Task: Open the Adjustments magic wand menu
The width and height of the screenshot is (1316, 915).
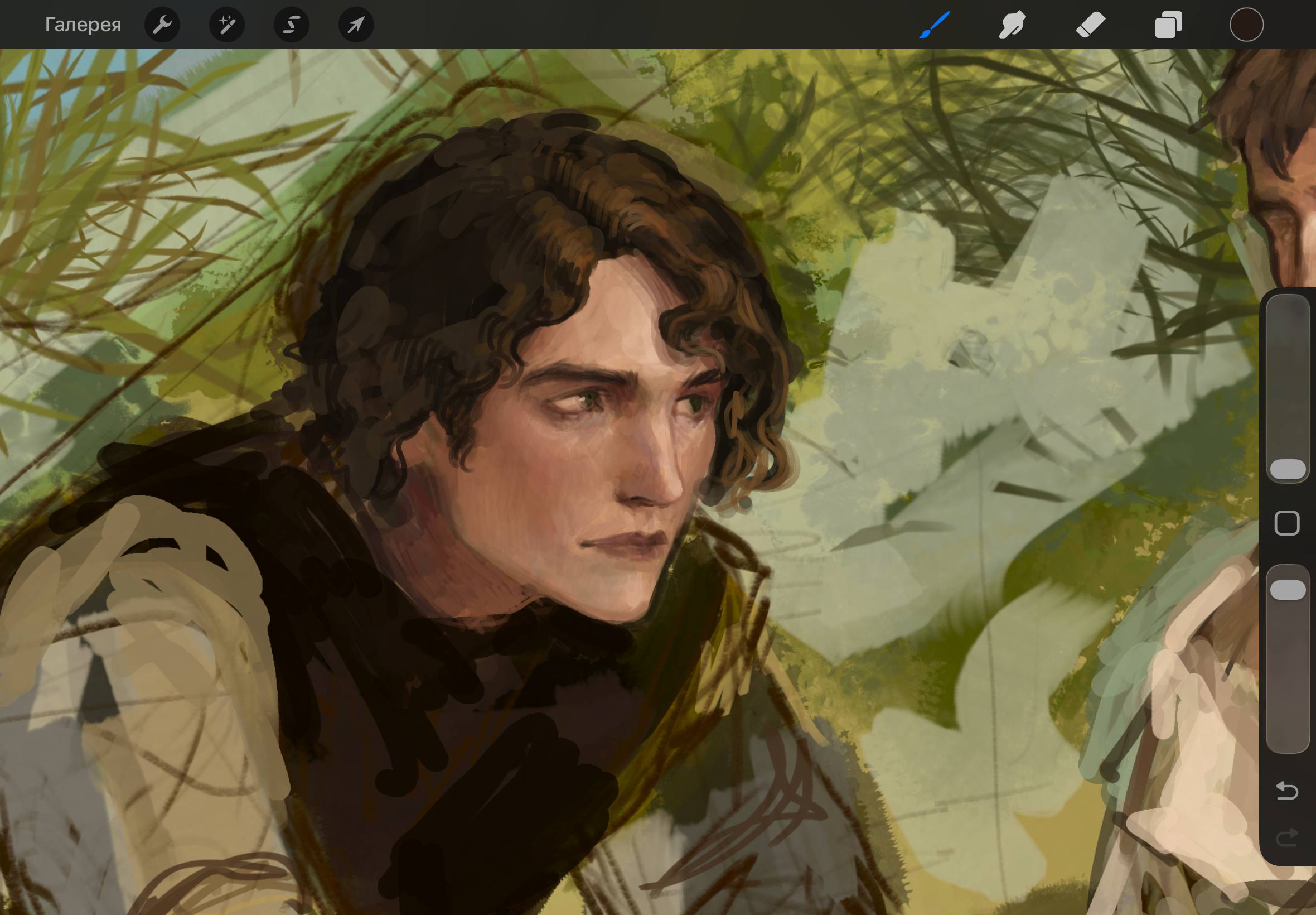Action: (x=227, y=25)
